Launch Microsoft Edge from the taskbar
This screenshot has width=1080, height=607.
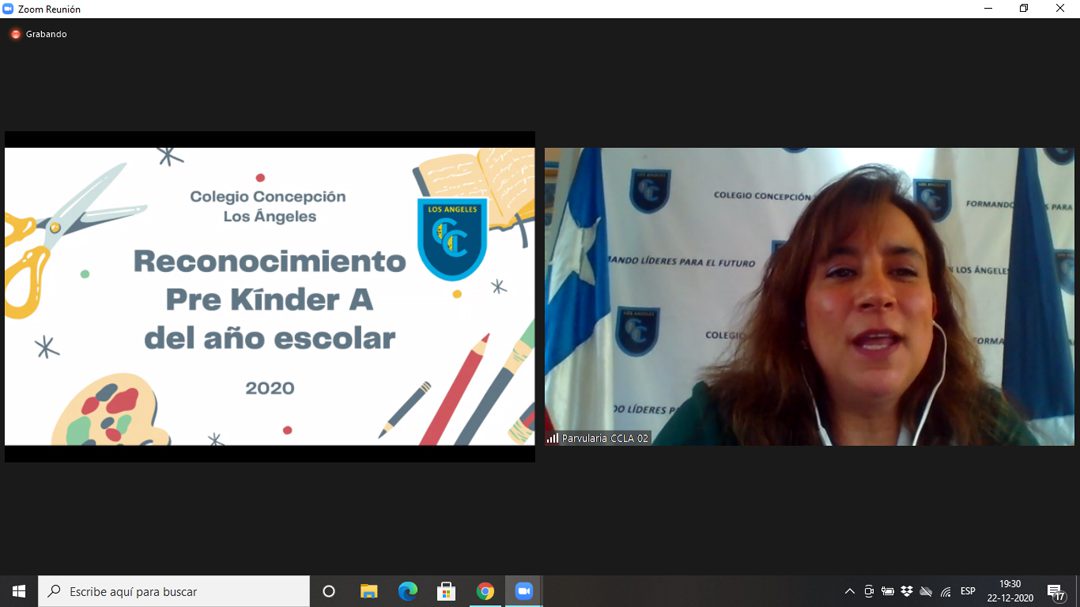coord(407,591)
